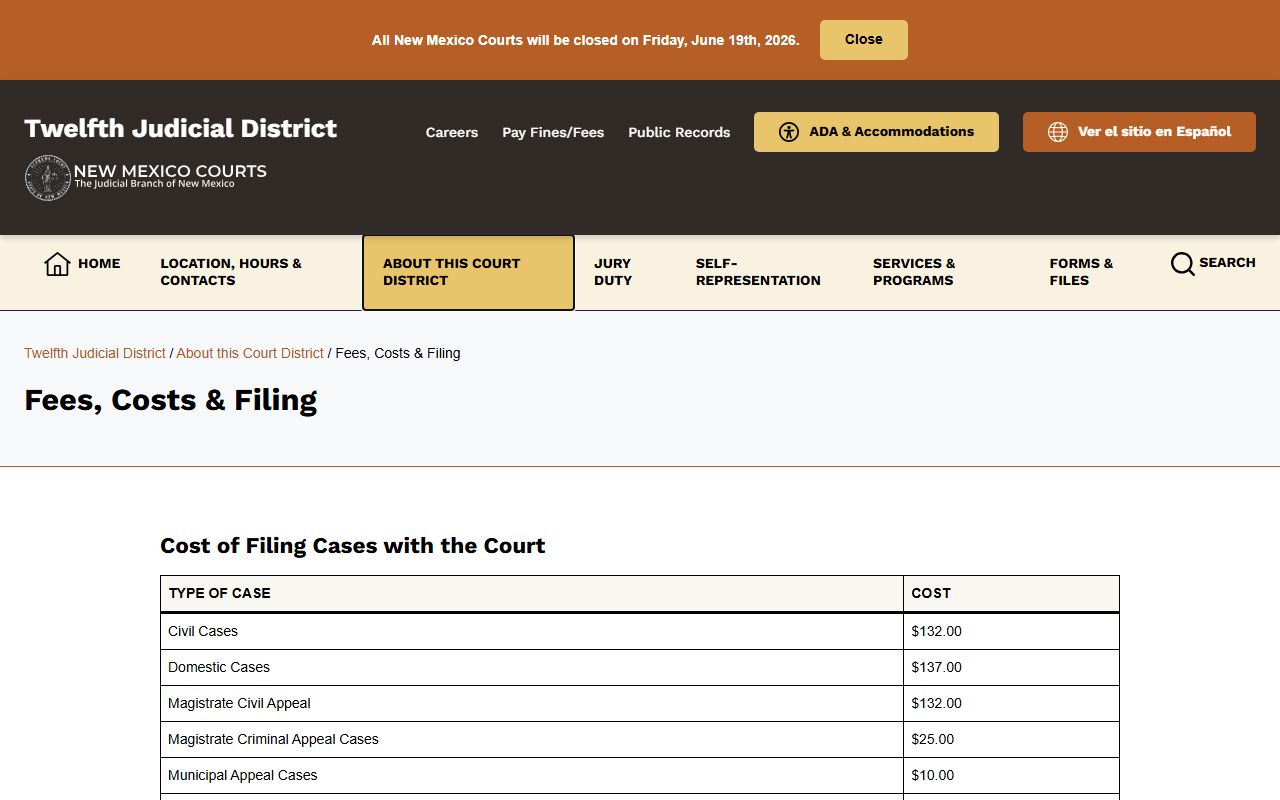Select the Magistrate Civil Appeal $132.00 cost

coord(1011,703)
